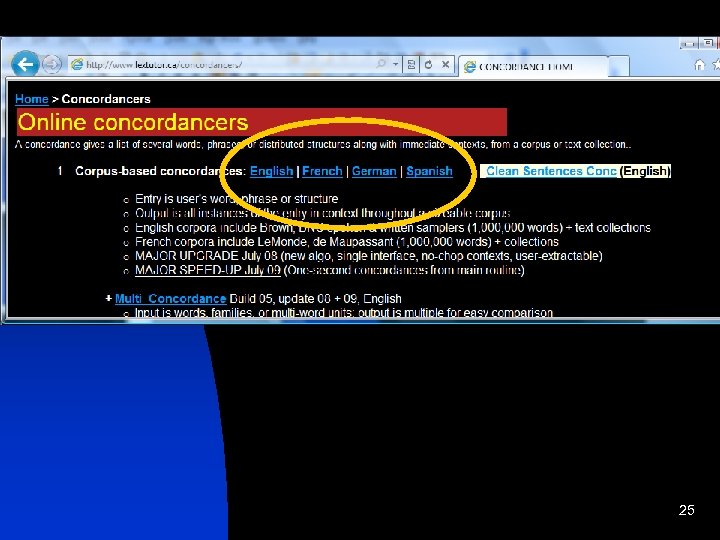
Task: Open Clean Sentences Conc link
Action: tap(551, 171)
